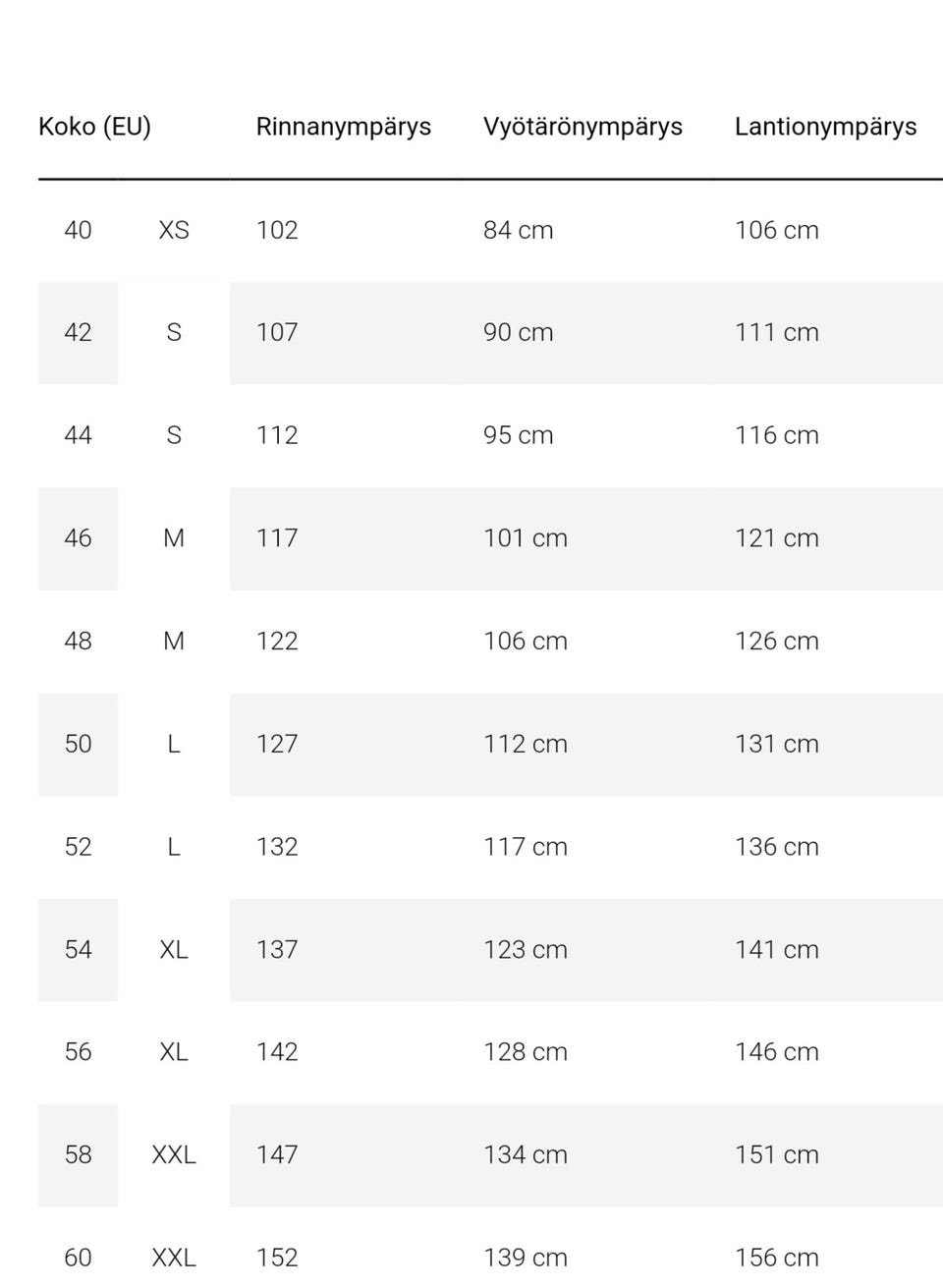Click hip value 131 cm
Screen dimensions: 943x1288
776,744
